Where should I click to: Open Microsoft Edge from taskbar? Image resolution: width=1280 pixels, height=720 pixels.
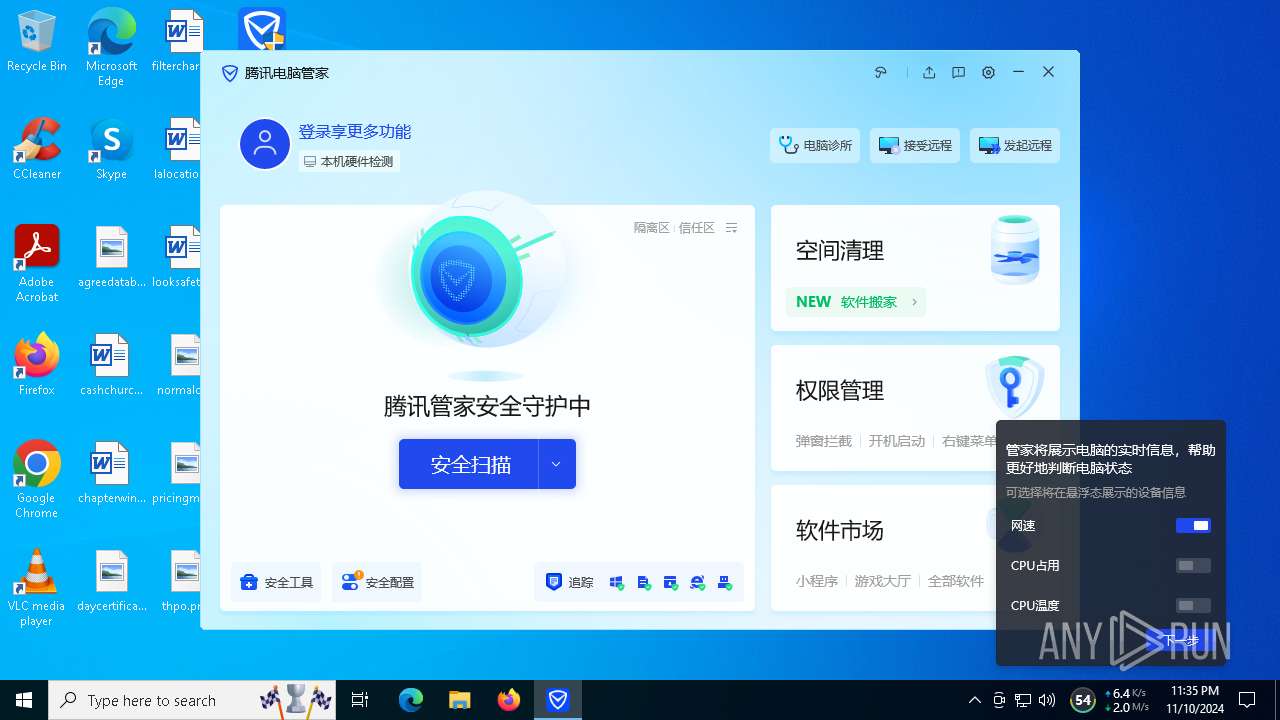pos(411,700)
